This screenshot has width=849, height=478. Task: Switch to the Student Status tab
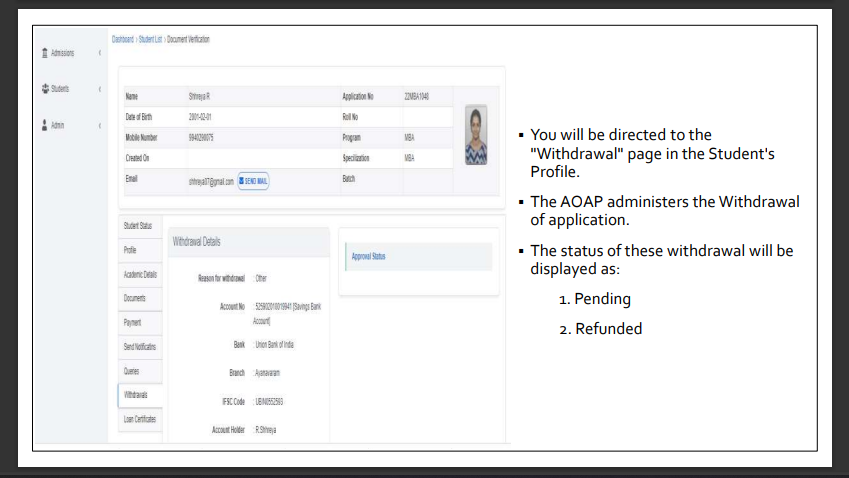coord(138,226)
